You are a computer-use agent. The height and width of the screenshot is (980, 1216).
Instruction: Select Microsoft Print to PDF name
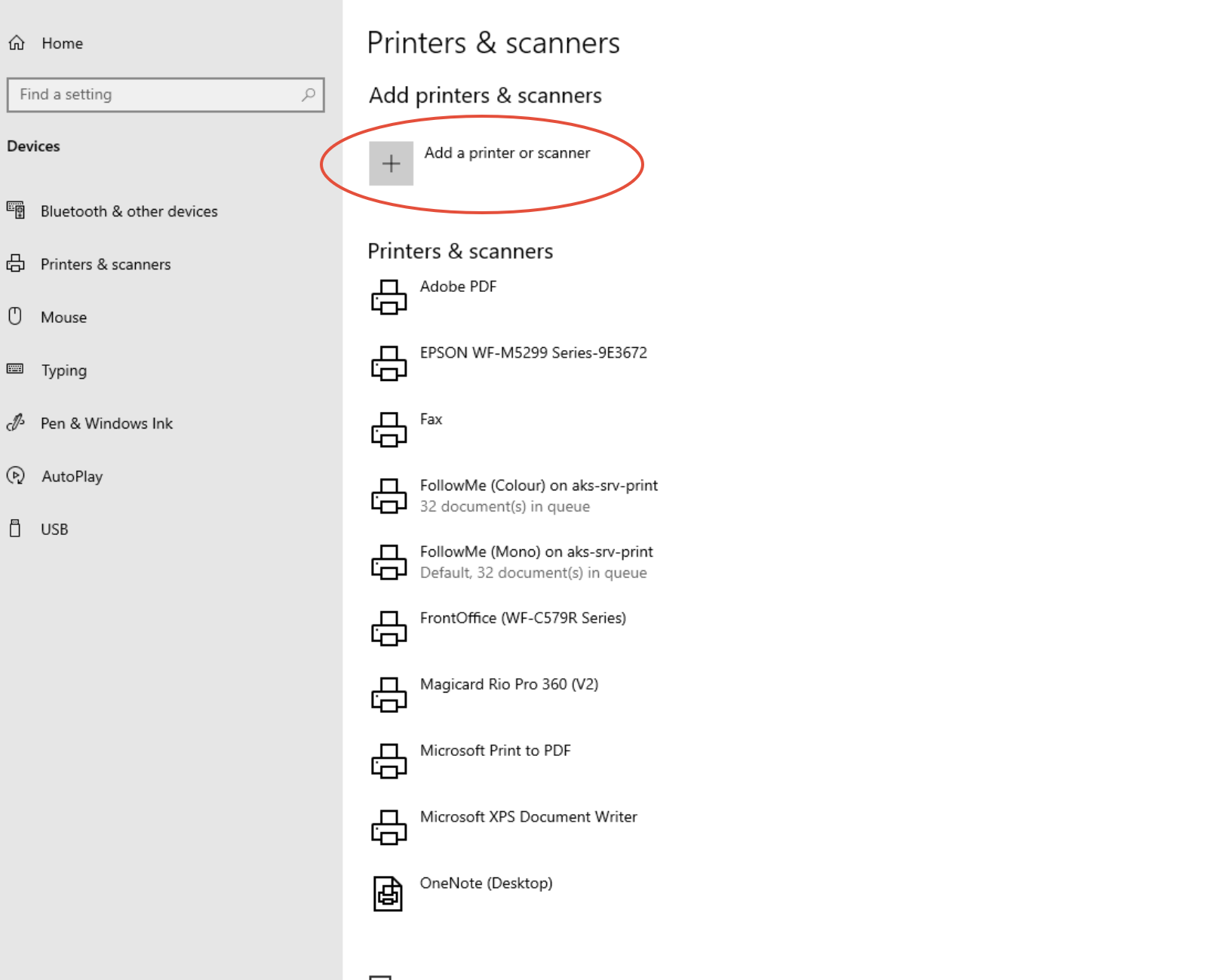click(495, 751)
